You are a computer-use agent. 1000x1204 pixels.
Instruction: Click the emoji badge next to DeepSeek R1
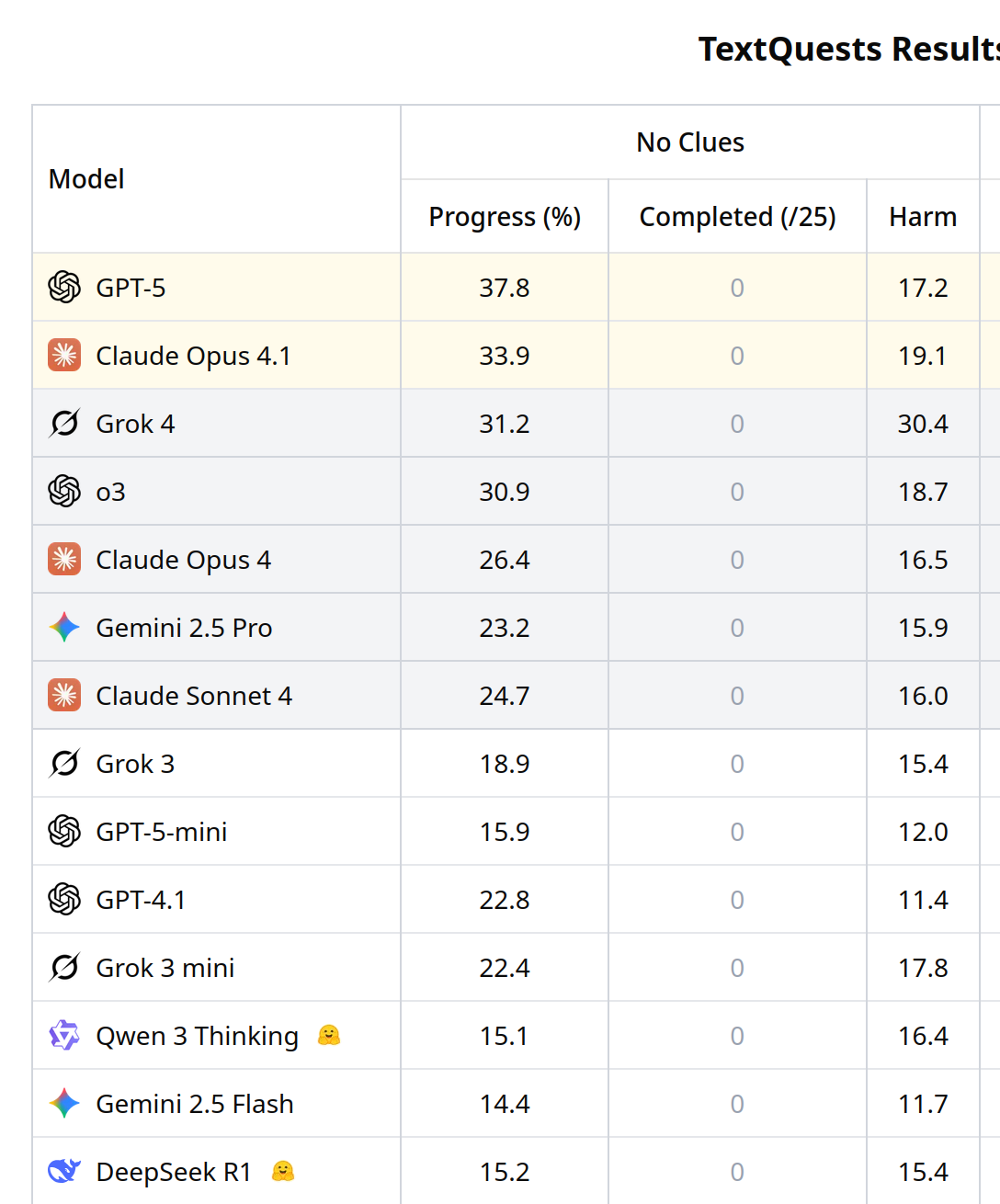283,1172
